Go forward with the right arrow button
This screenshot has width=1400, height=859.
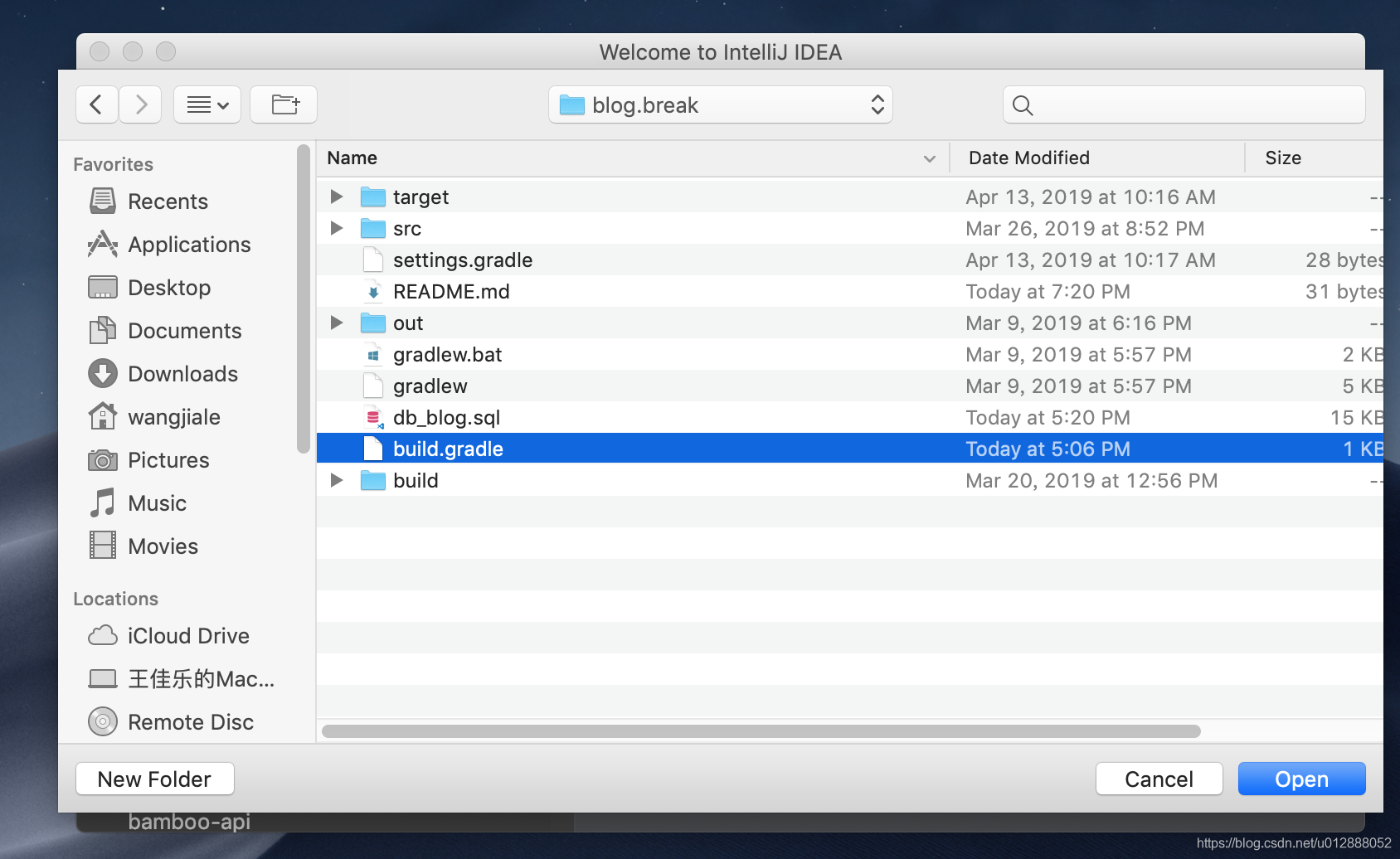[x=140, y=104]
